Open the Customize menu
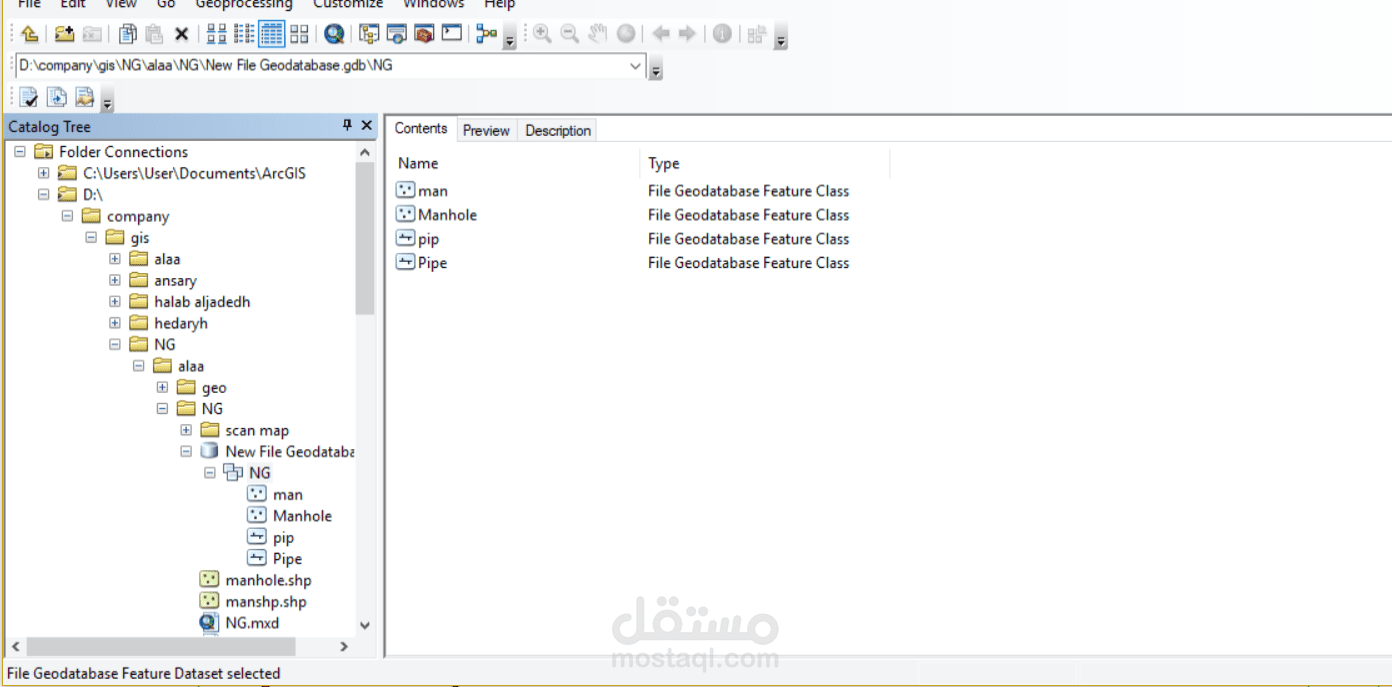The width and height of the screenshot is (1392, 687). click(348, 4)
